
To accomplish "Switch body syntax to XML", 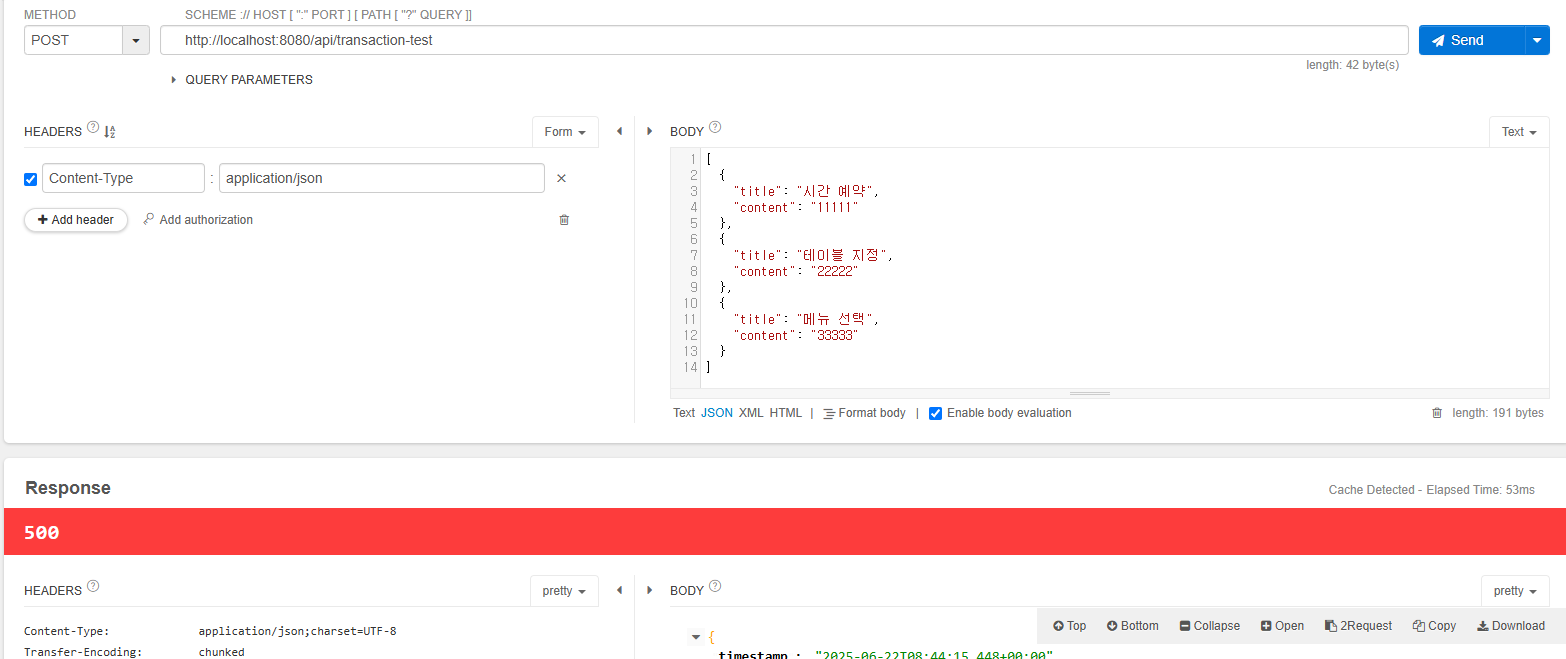I will (x=751, y=413).
